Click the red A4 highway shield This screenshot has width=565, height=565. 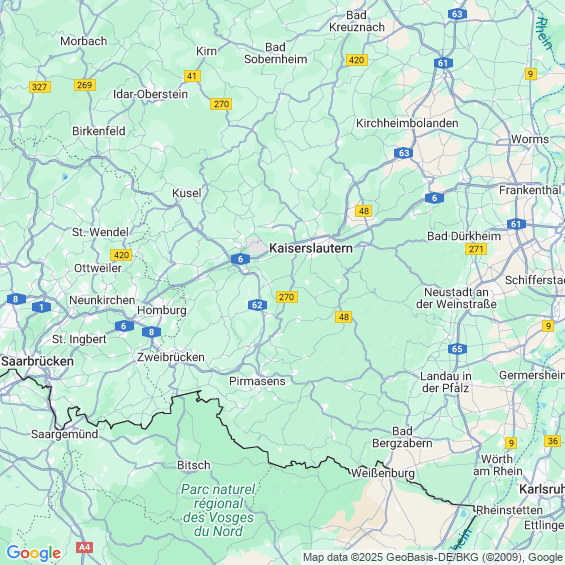(84, 547)
